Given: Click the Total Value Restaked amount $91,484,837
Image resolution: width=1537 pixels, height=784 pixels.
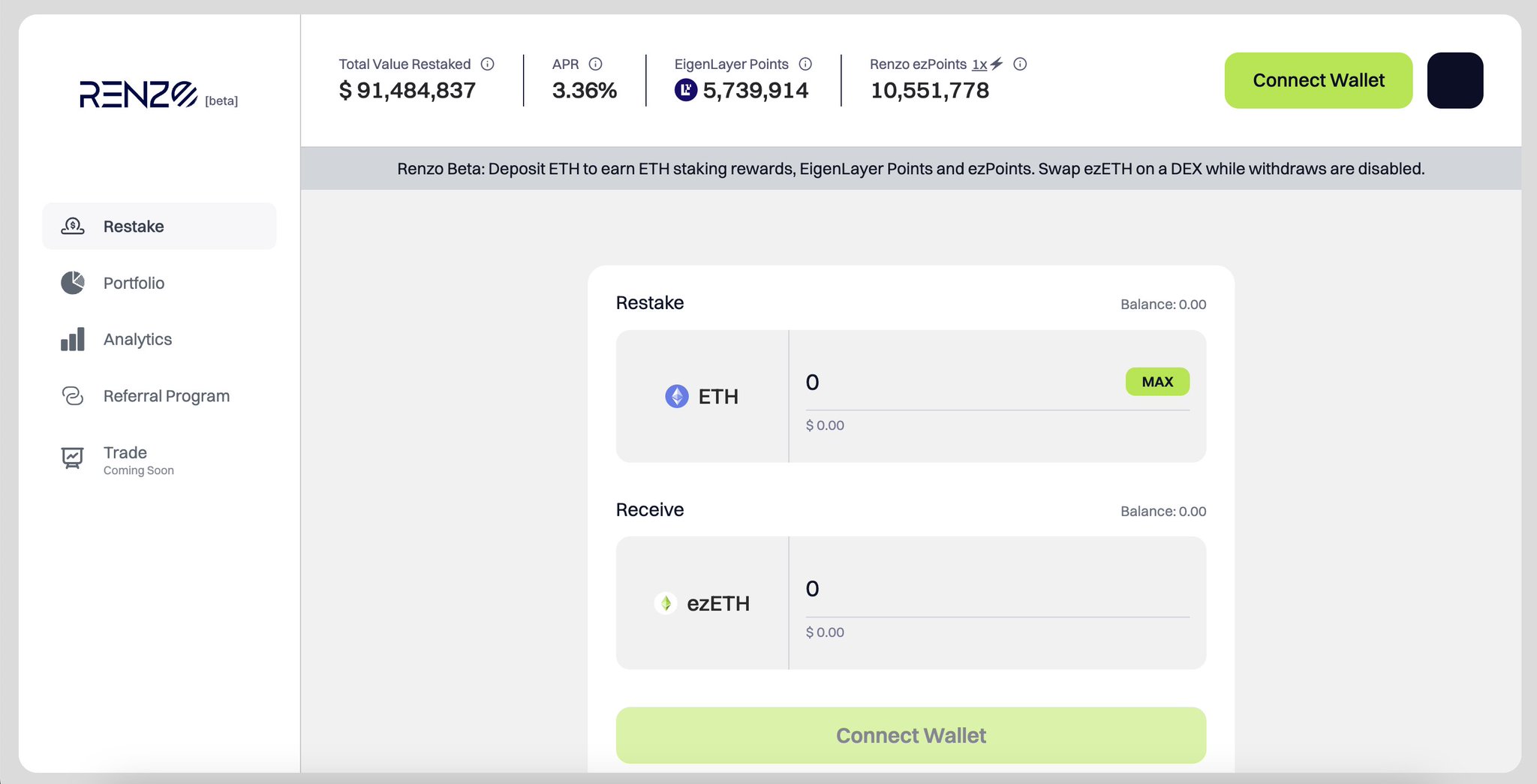Looking at the screenshot, I should coord(408,91).
